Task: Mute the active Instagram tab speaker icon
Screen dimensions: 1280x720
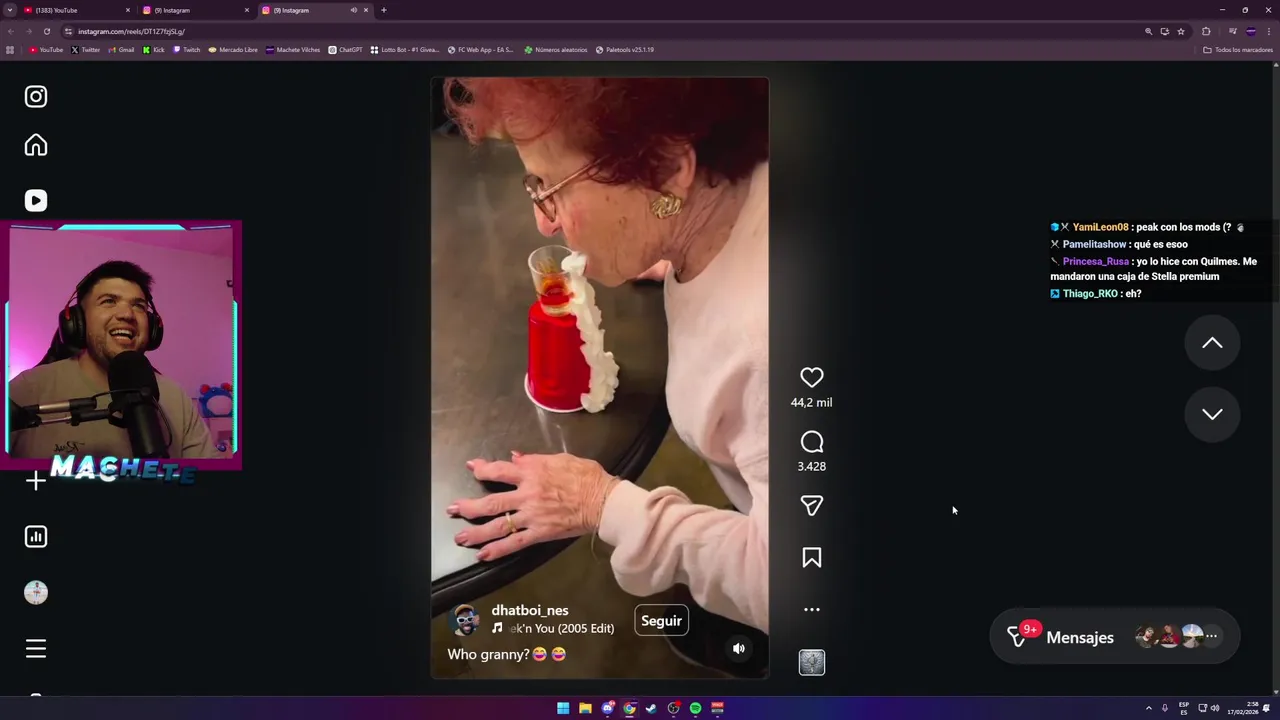Action: pos(353,10)
